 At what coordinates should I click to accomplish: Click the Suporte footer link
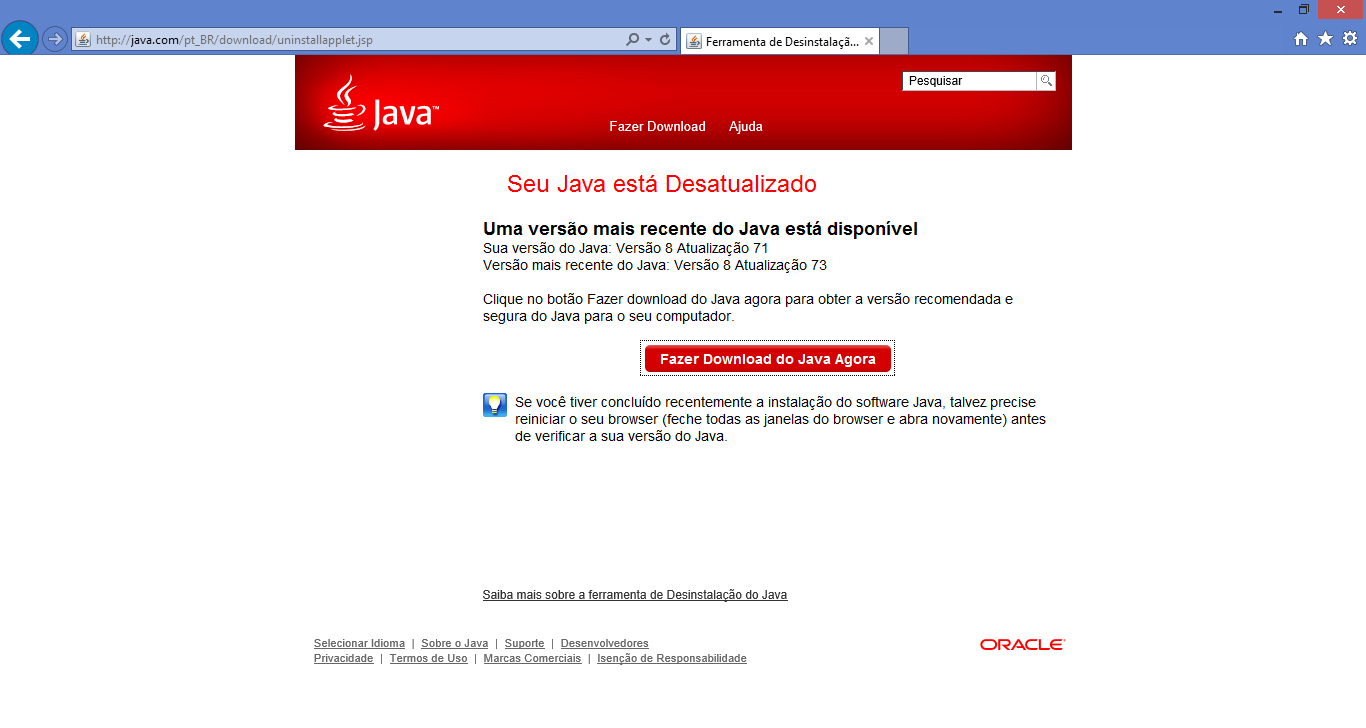point(524,643)
